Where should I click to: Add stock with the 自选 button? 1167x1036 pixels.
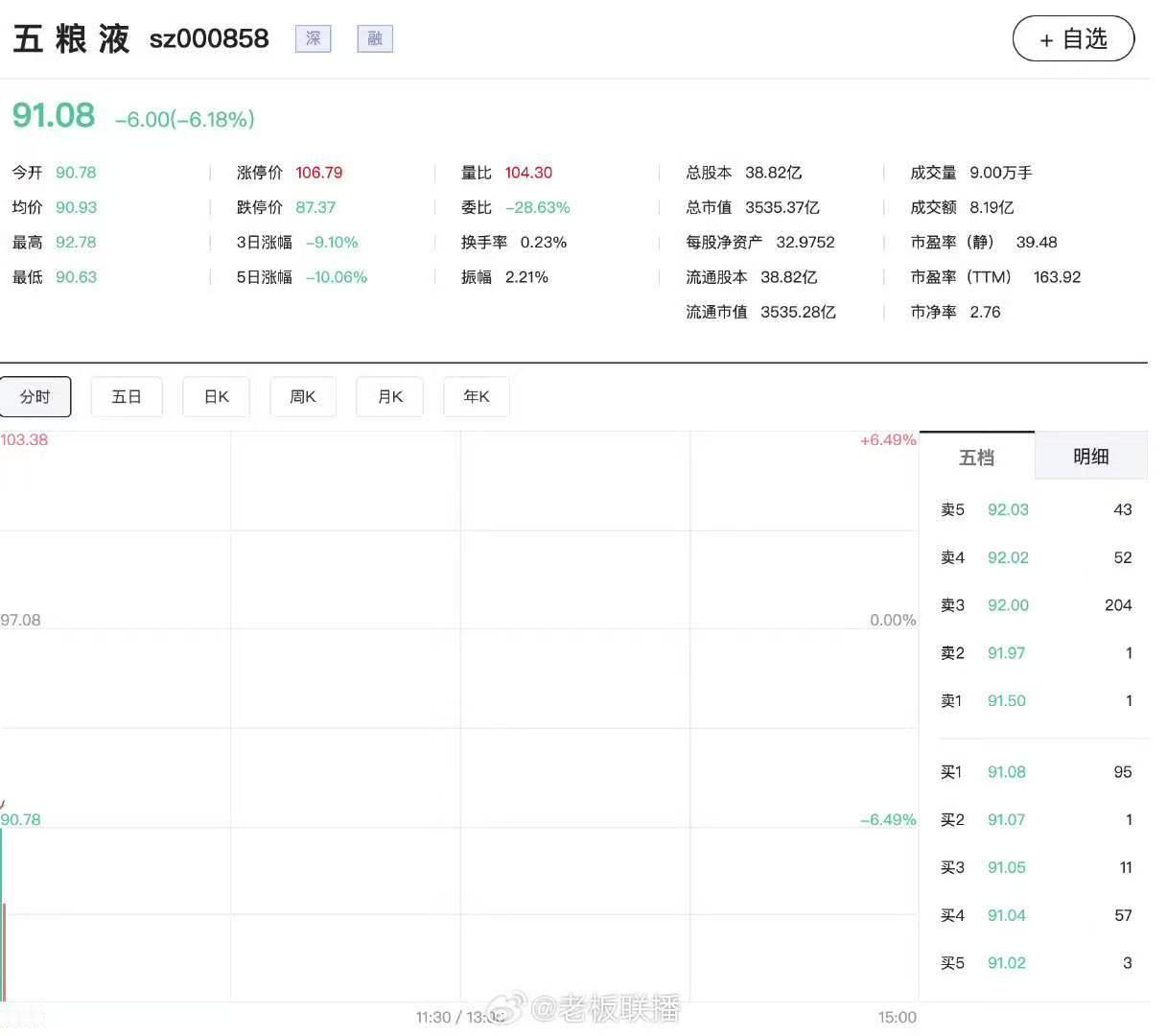pyautogui.click(x=1073, y=38)
